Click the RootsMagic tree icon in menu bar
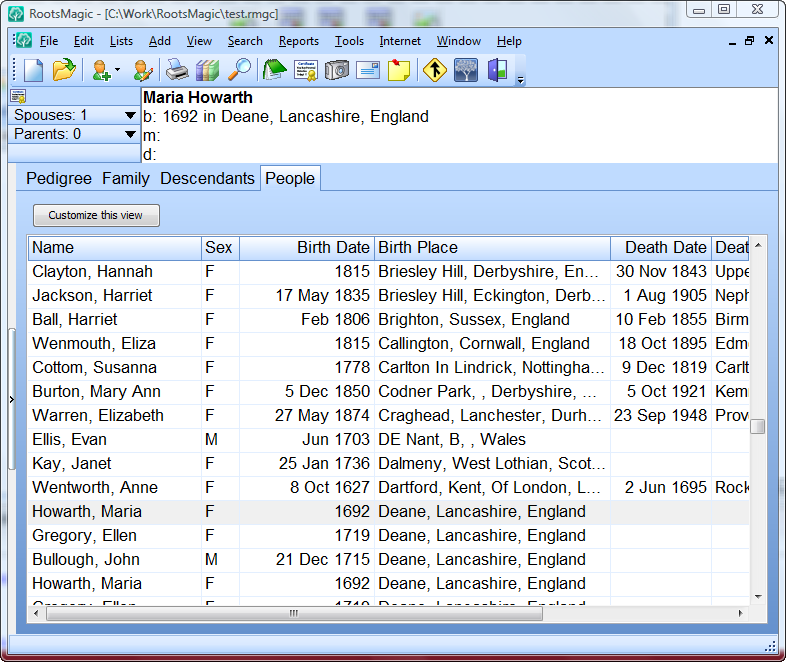The image size is (786, 662). coord(24,40)
